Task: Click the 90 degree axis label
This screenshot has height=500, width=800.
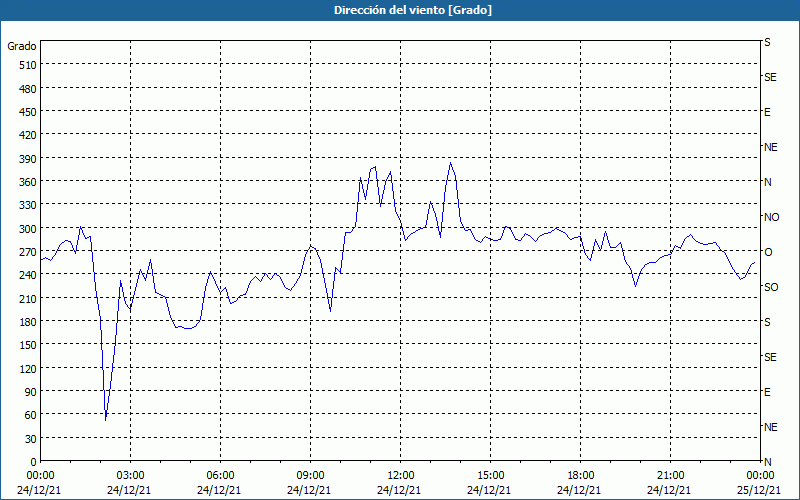Action: click(31, 392)
